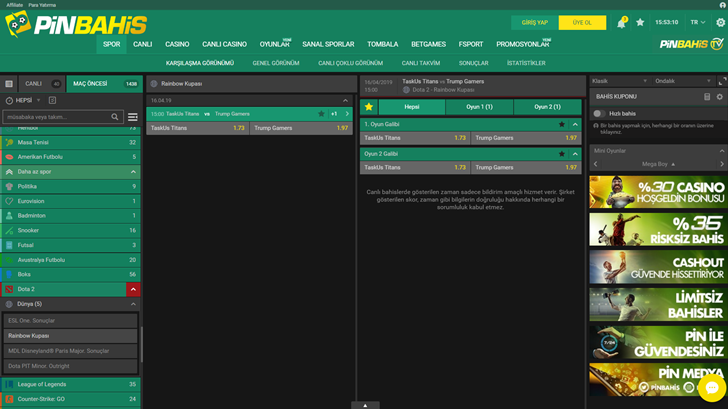Open SANAL SPORLAR menu
The height and width of the screenshot is (409, 728).
[328, 45]
